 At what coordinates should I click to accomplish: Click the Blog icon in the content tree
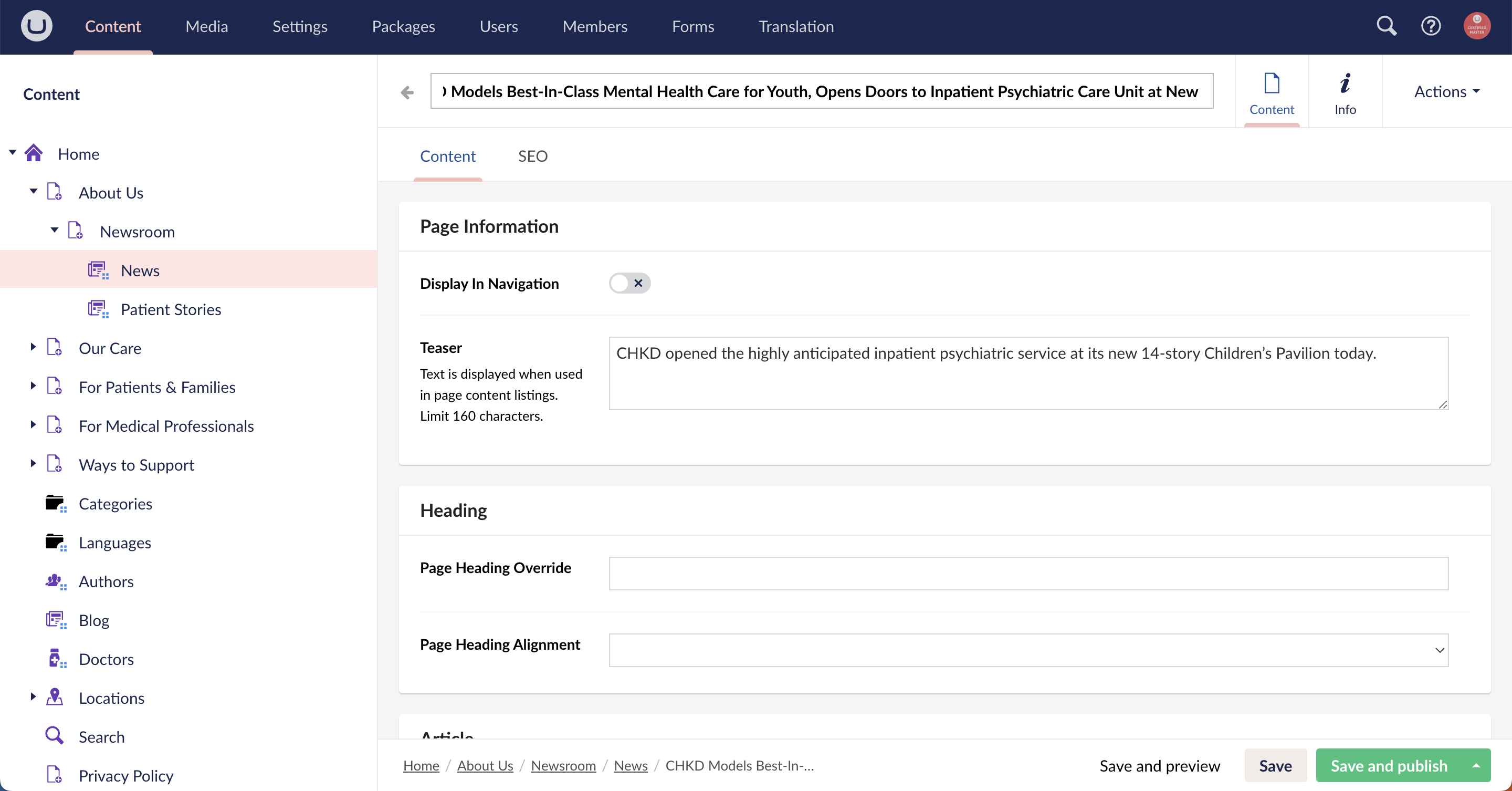tap(55, 620)
